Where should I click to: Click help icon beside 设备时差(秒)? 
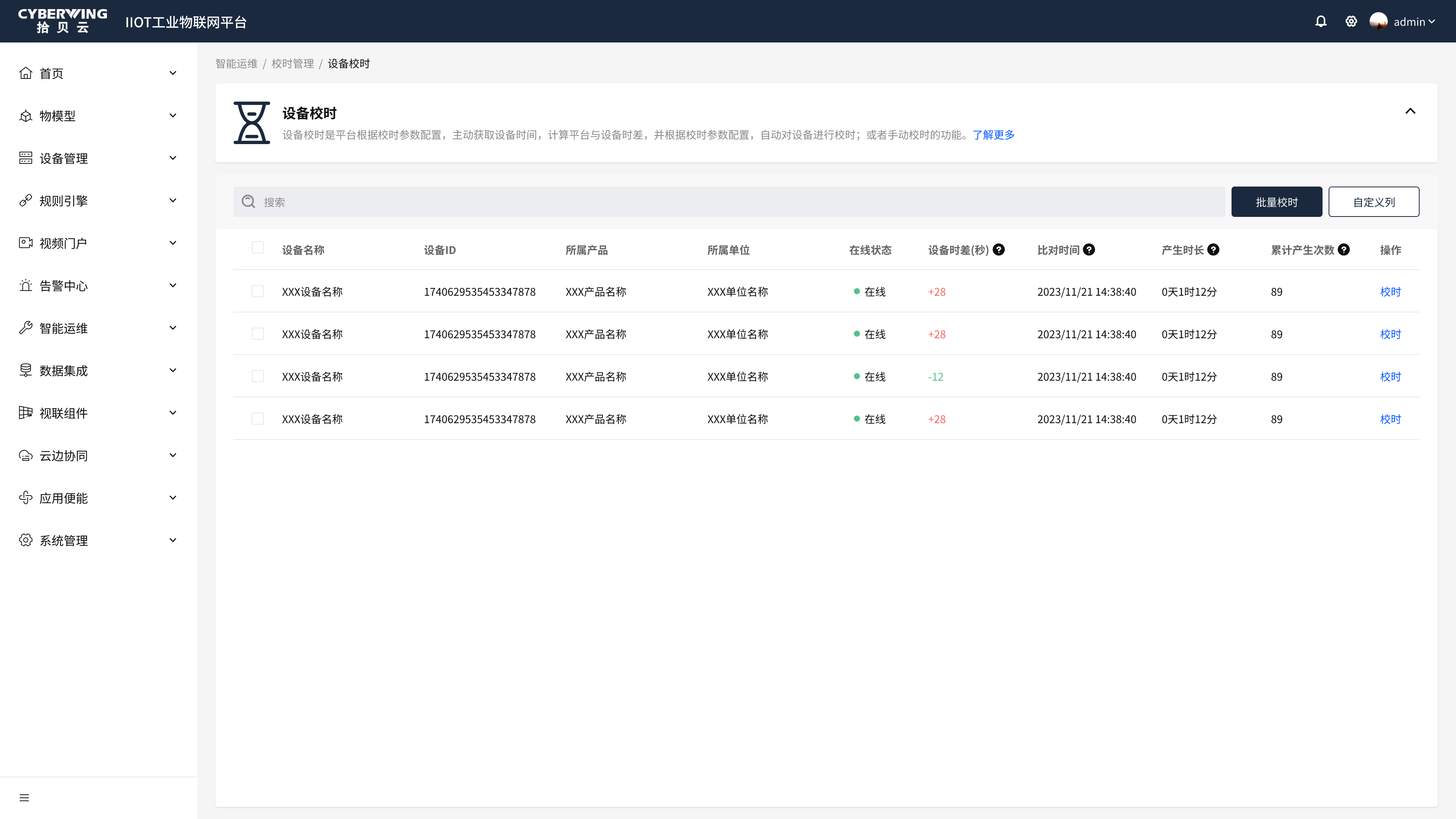click(999, 249)
